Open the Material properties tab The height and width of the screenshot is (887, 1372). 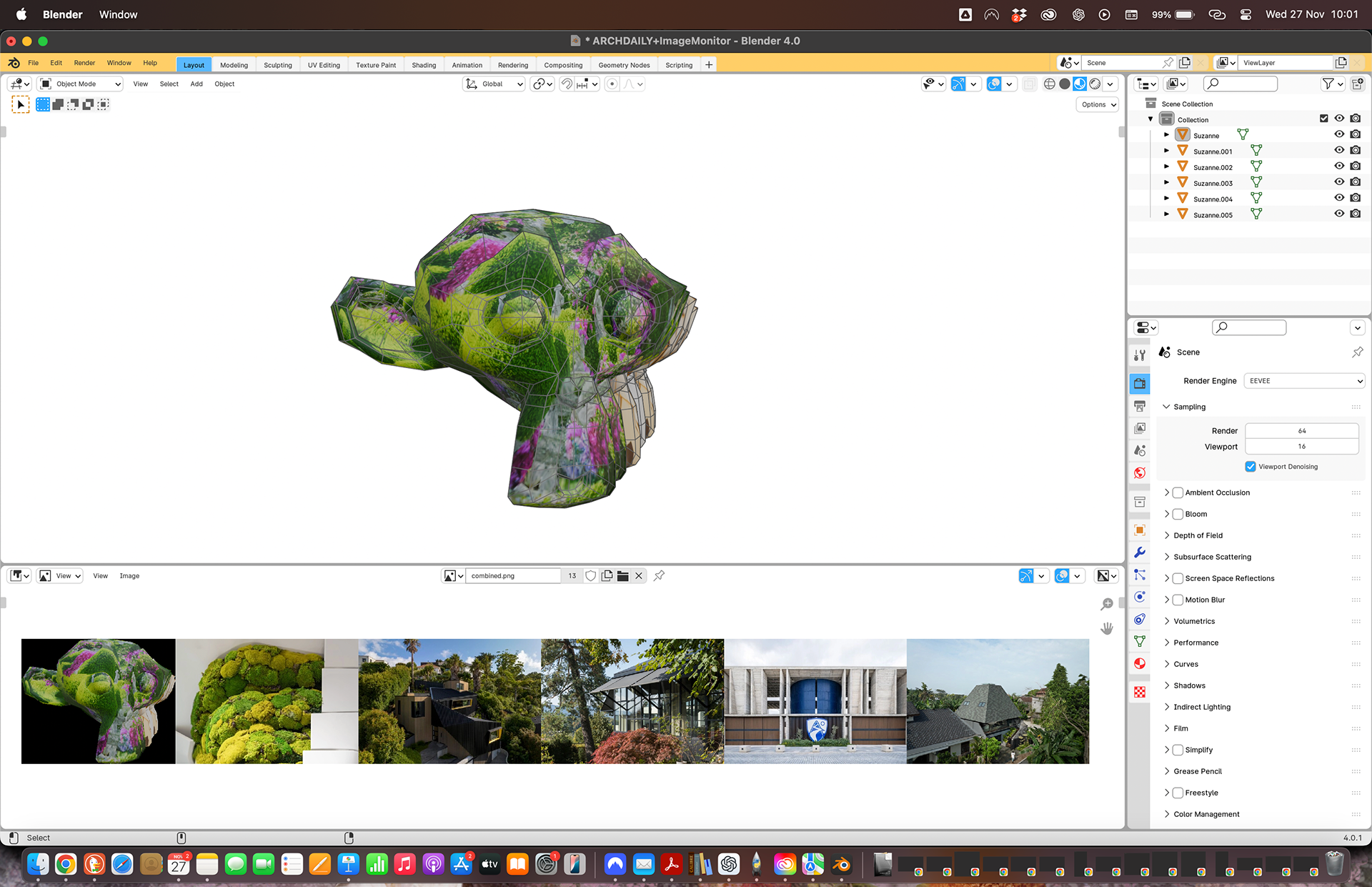(x=1140, y=663)
